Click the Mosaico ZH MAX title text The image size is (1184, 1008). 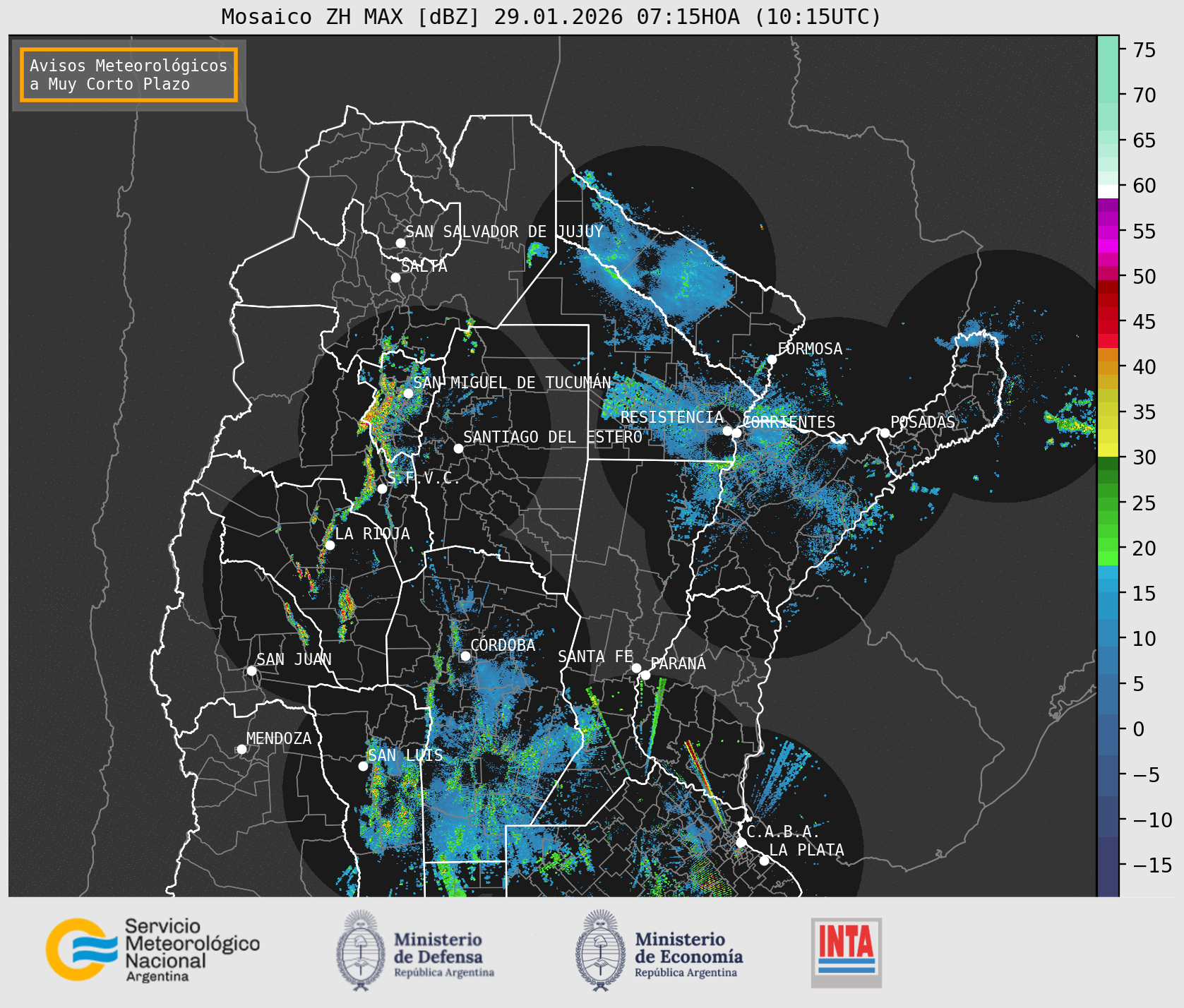click(551, 16)
